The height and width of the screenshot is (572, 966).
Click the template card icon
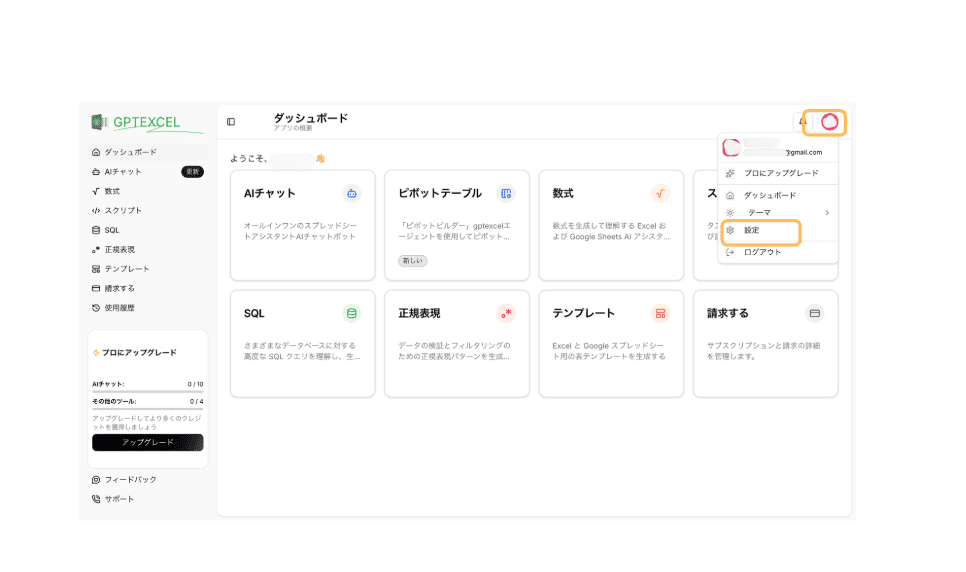pos(660,313)
